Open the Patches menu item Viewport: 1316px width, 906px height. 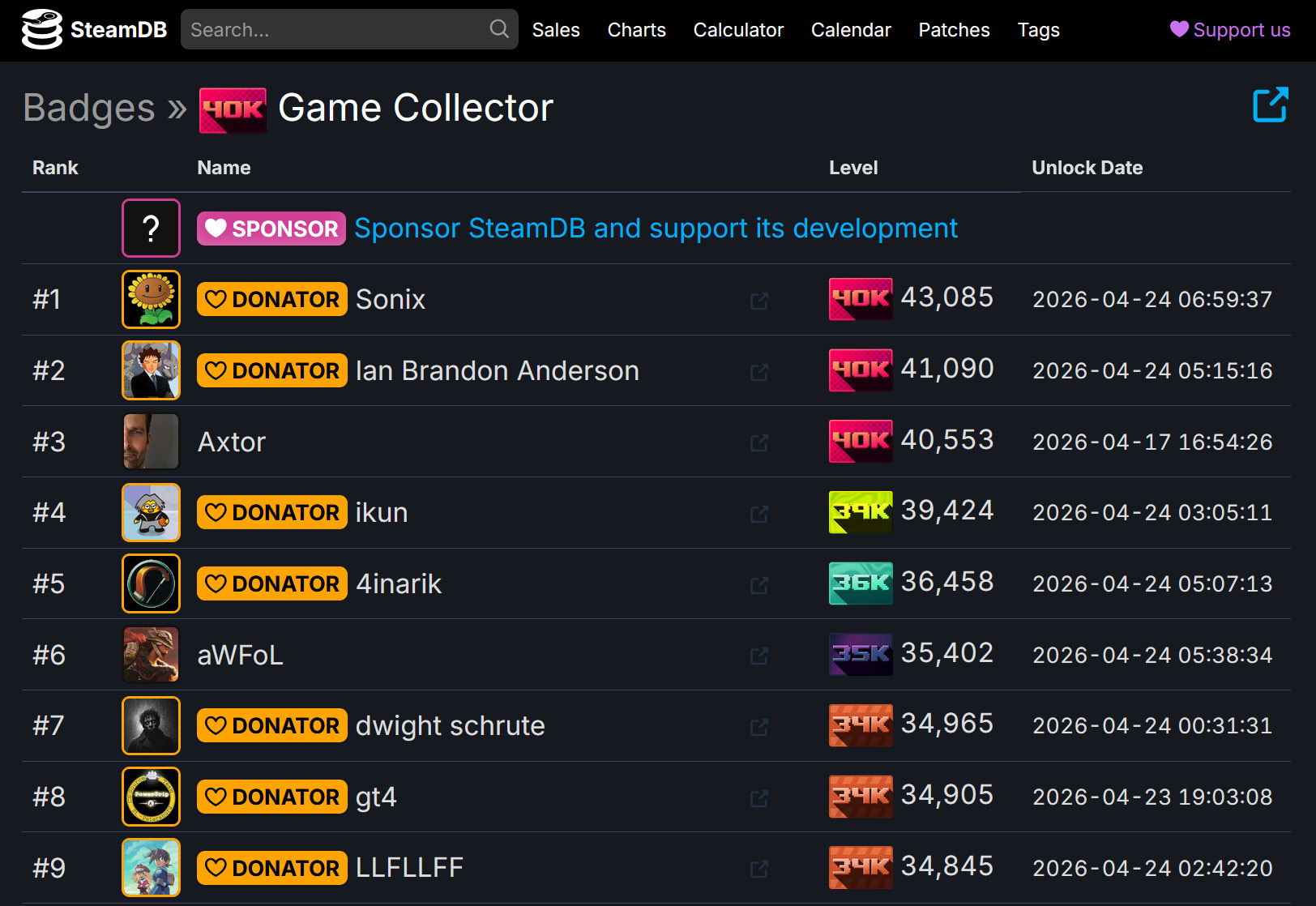point(954,29)
